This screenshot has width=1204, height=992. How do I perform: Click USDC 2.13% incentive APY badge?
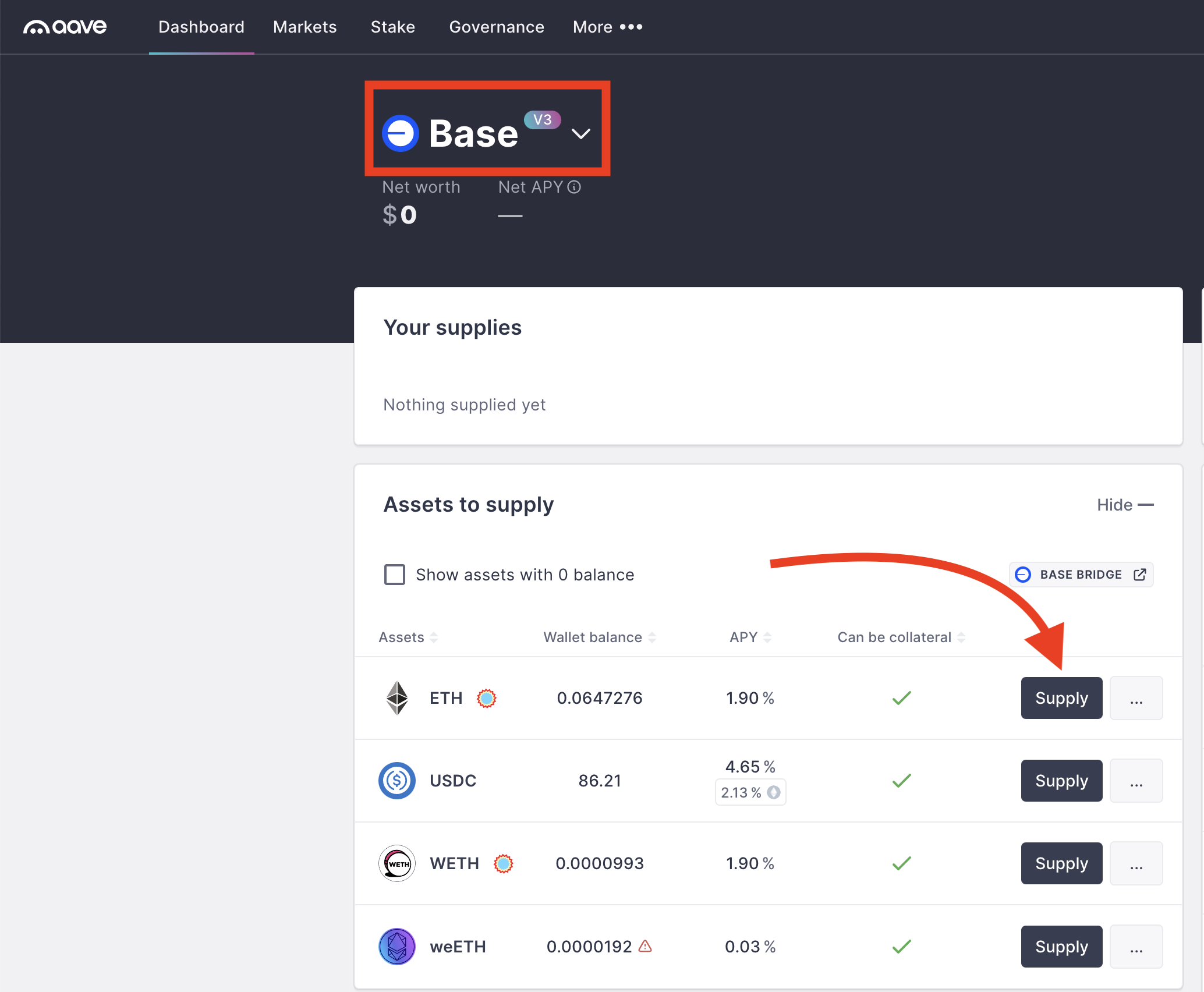750,792
